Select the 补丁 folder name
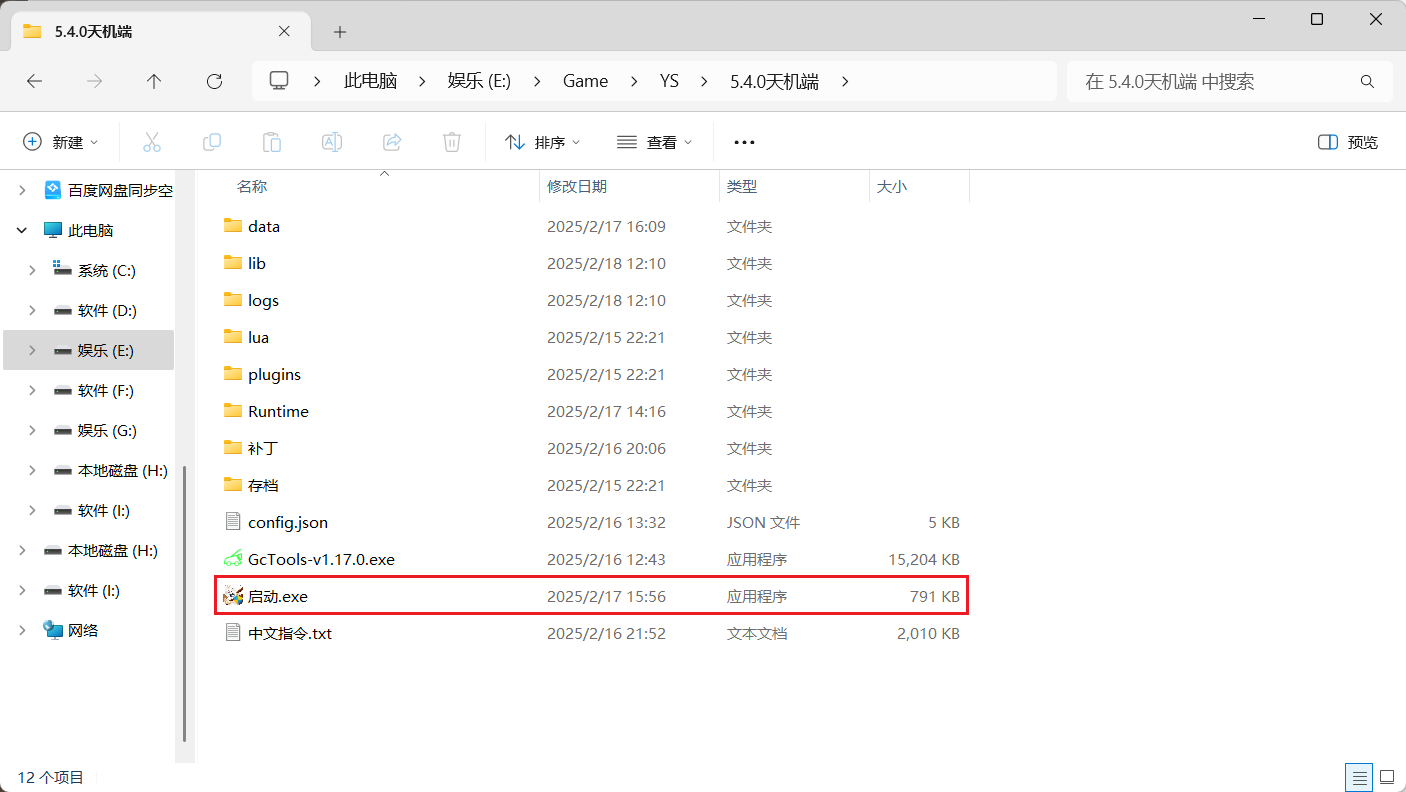This screenshot has height=792, width=1406. pyautogui.click(x=262, y=448)
